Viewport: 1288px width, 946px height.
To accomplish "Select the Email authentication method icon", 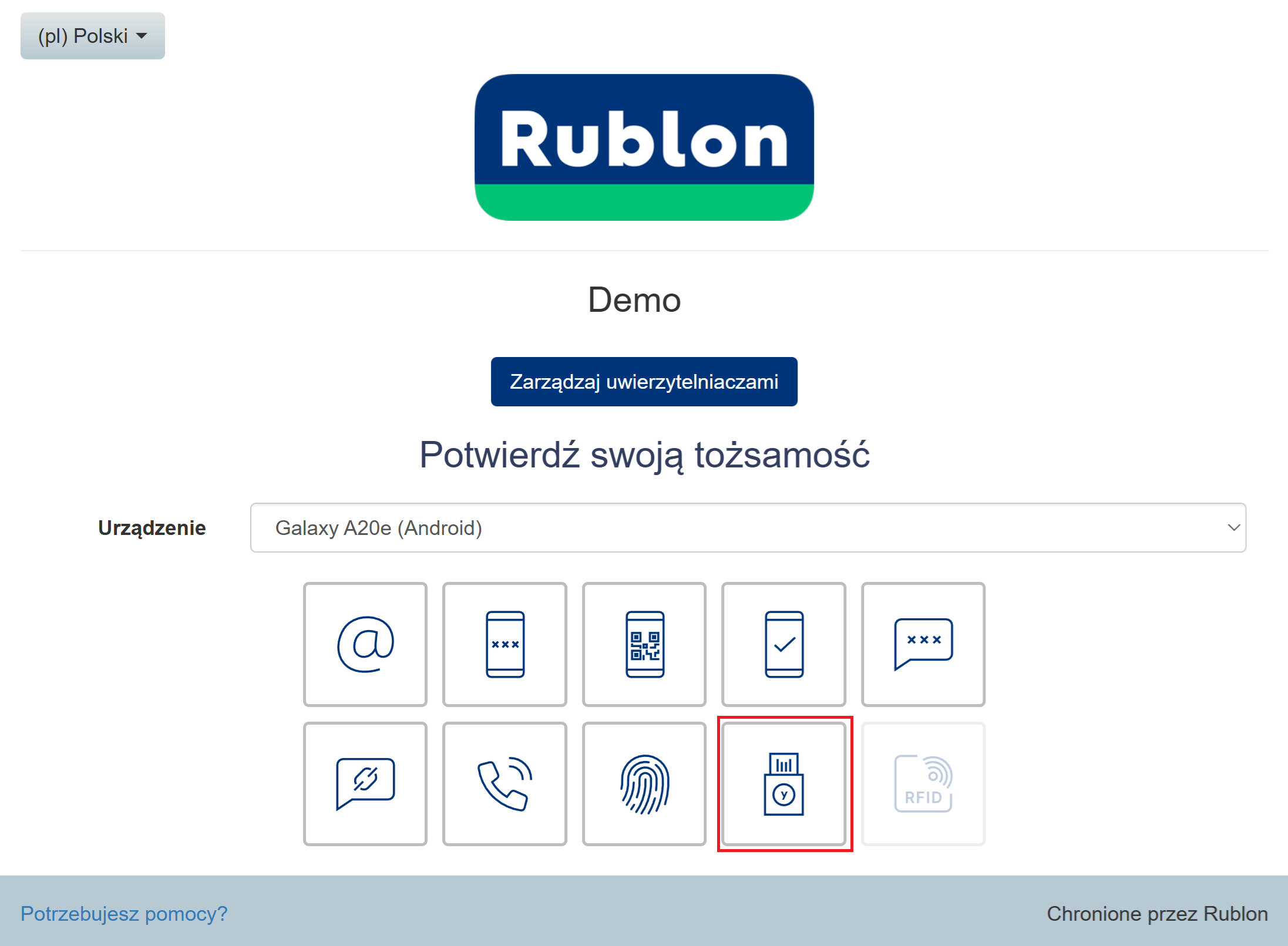I will coord(365,644).
